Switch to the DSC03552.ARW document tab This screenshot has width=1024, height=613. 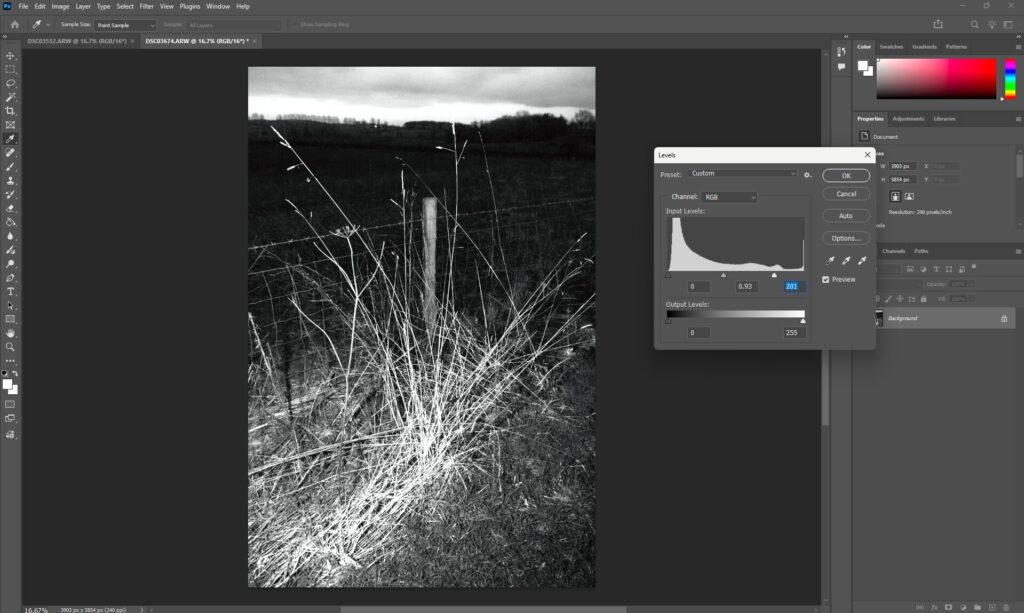click(x=77, y=41)
